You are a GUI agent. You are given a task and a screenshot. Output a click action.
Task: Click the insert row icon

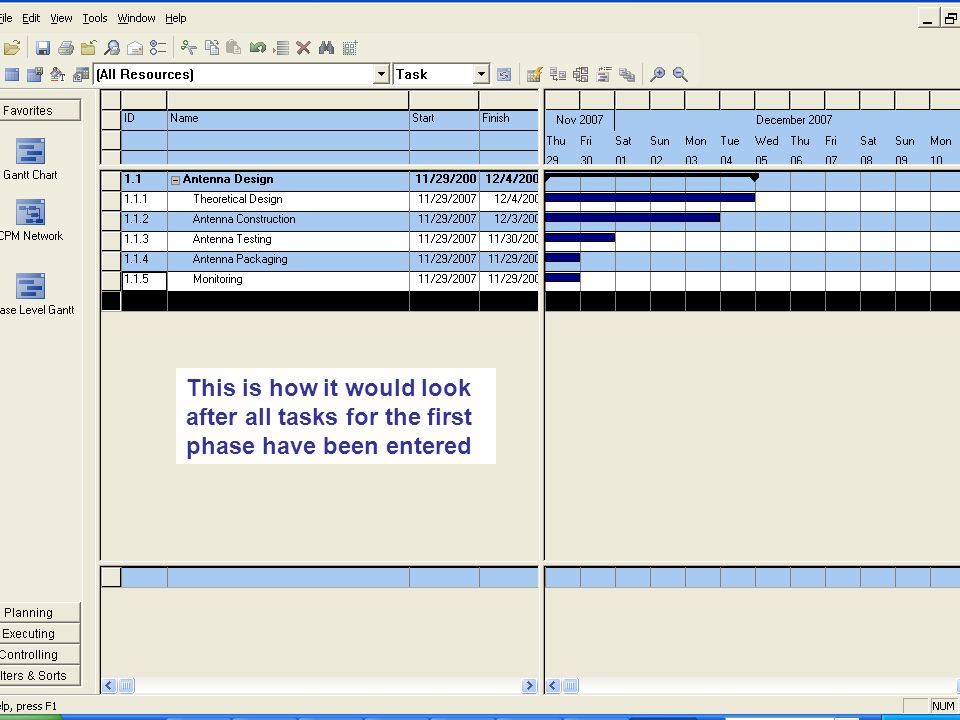tap(281, 48)
